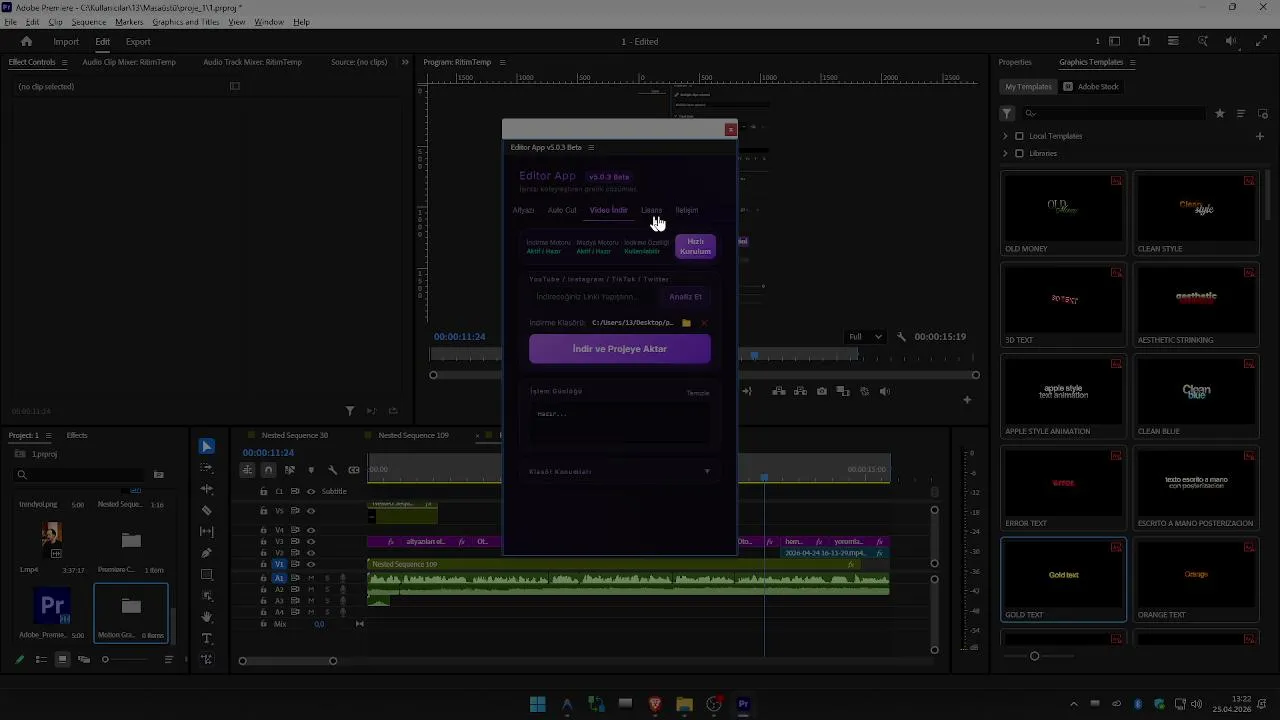This screenshot has width=1280, height=720.
Task: Switch to Auto Cut tab in Editor App
Action: 562,210
